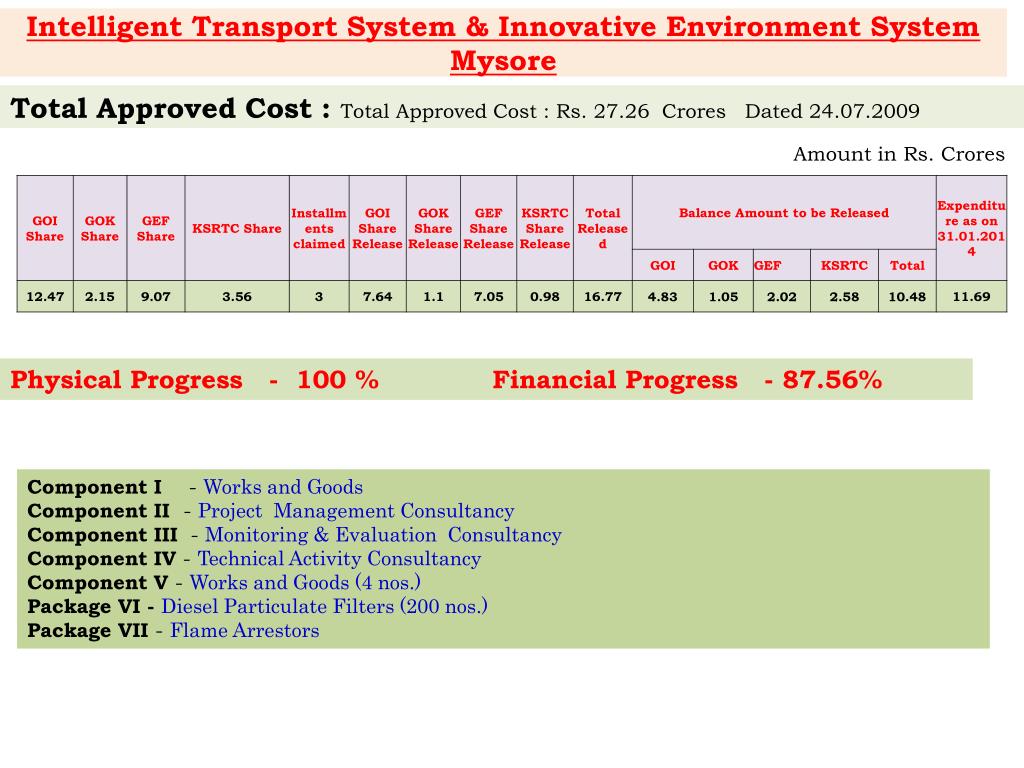The width and height of the screenshot is (1024, 768).
Task: Select the 'Total Approved Cost :' heading
Action: click(170, 108)
